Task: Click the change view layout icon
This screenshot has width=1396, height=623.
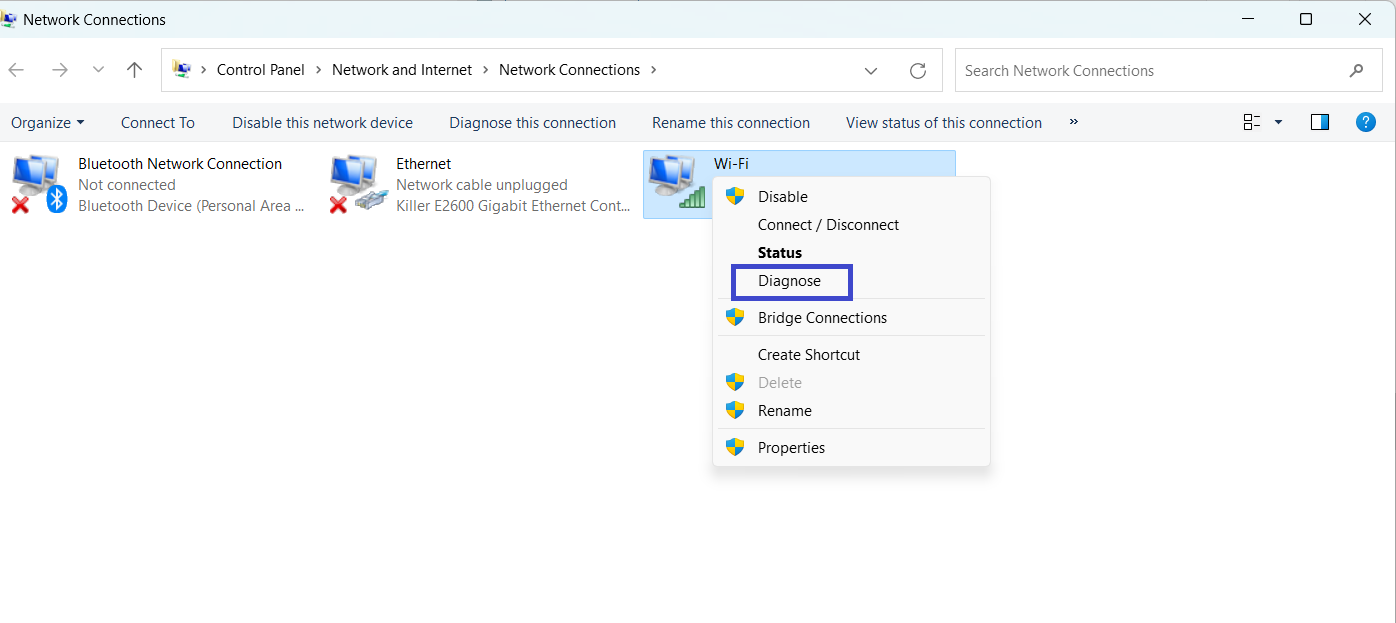Action: pos(1251,122)
